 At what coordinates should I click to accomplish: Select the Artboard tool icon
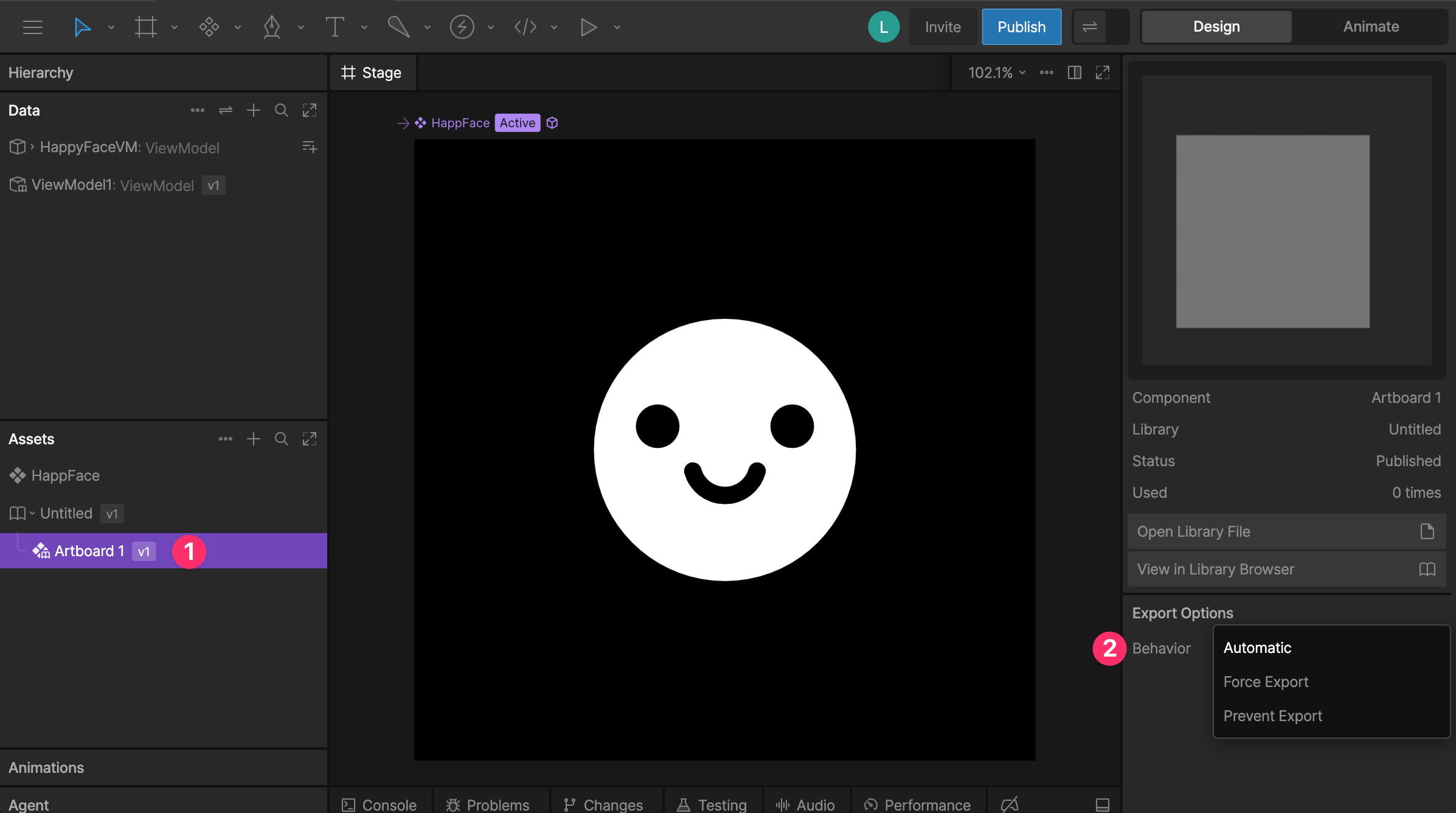[146, 27]
